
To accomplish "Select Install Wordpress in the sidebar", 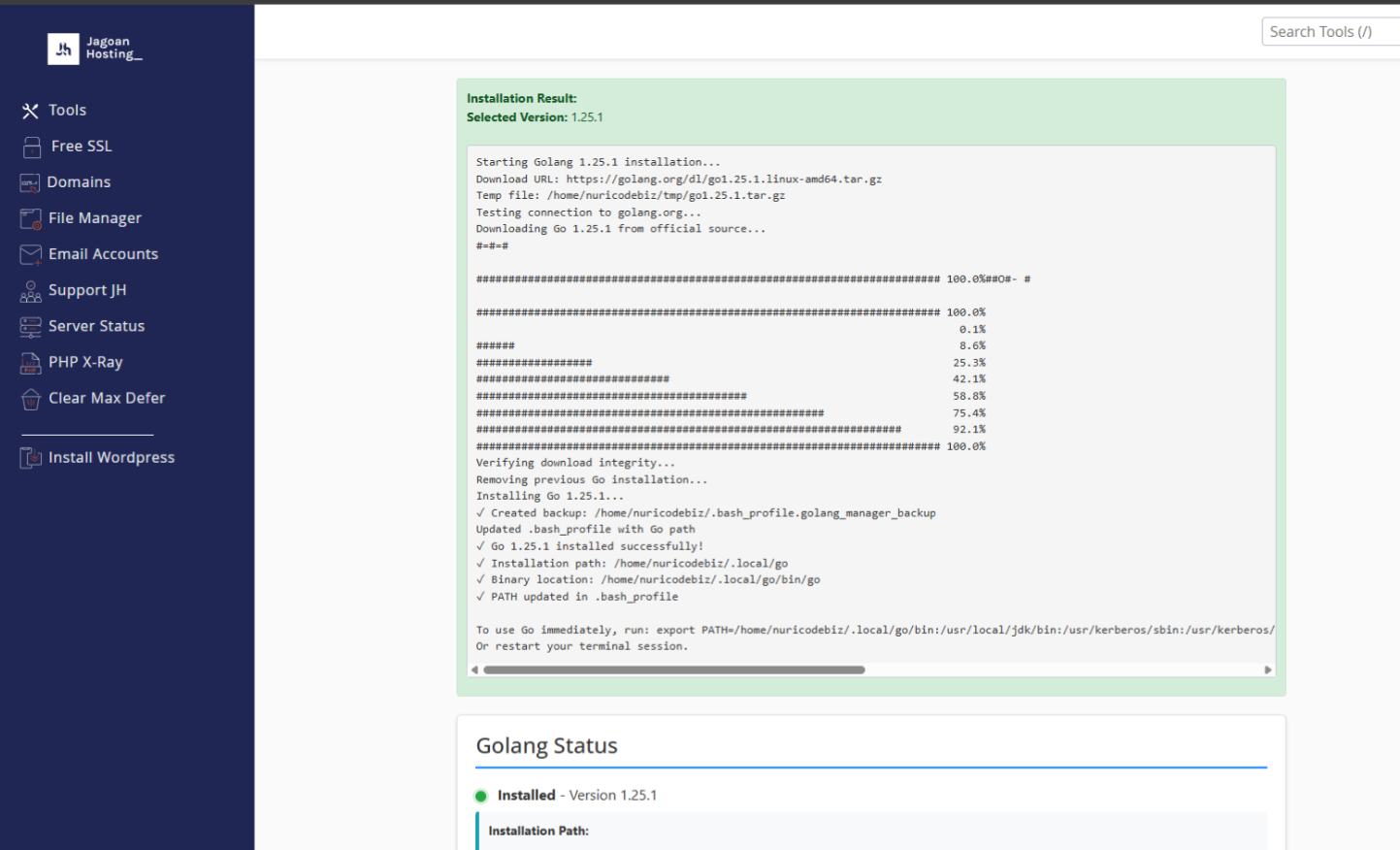I will [112, 458].
